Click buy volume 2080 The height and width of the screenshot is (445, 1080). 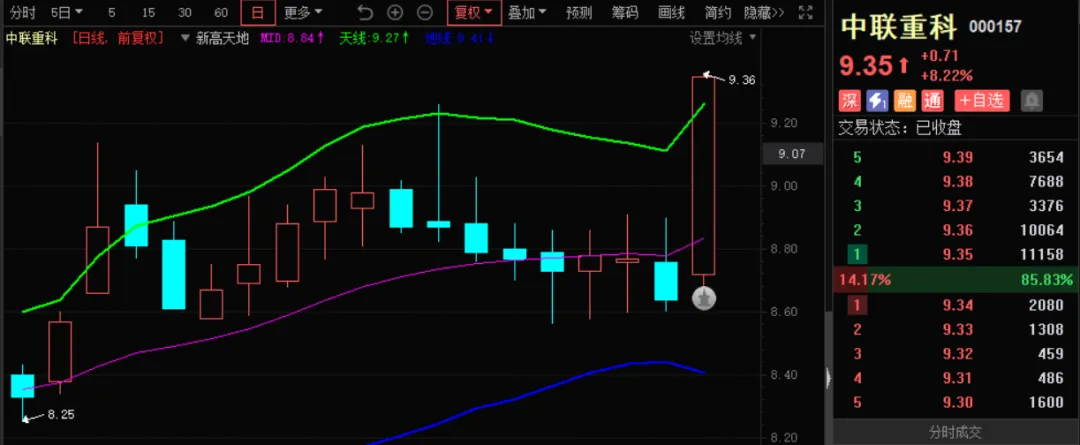pyautogui.click(x=1046, y=305)
